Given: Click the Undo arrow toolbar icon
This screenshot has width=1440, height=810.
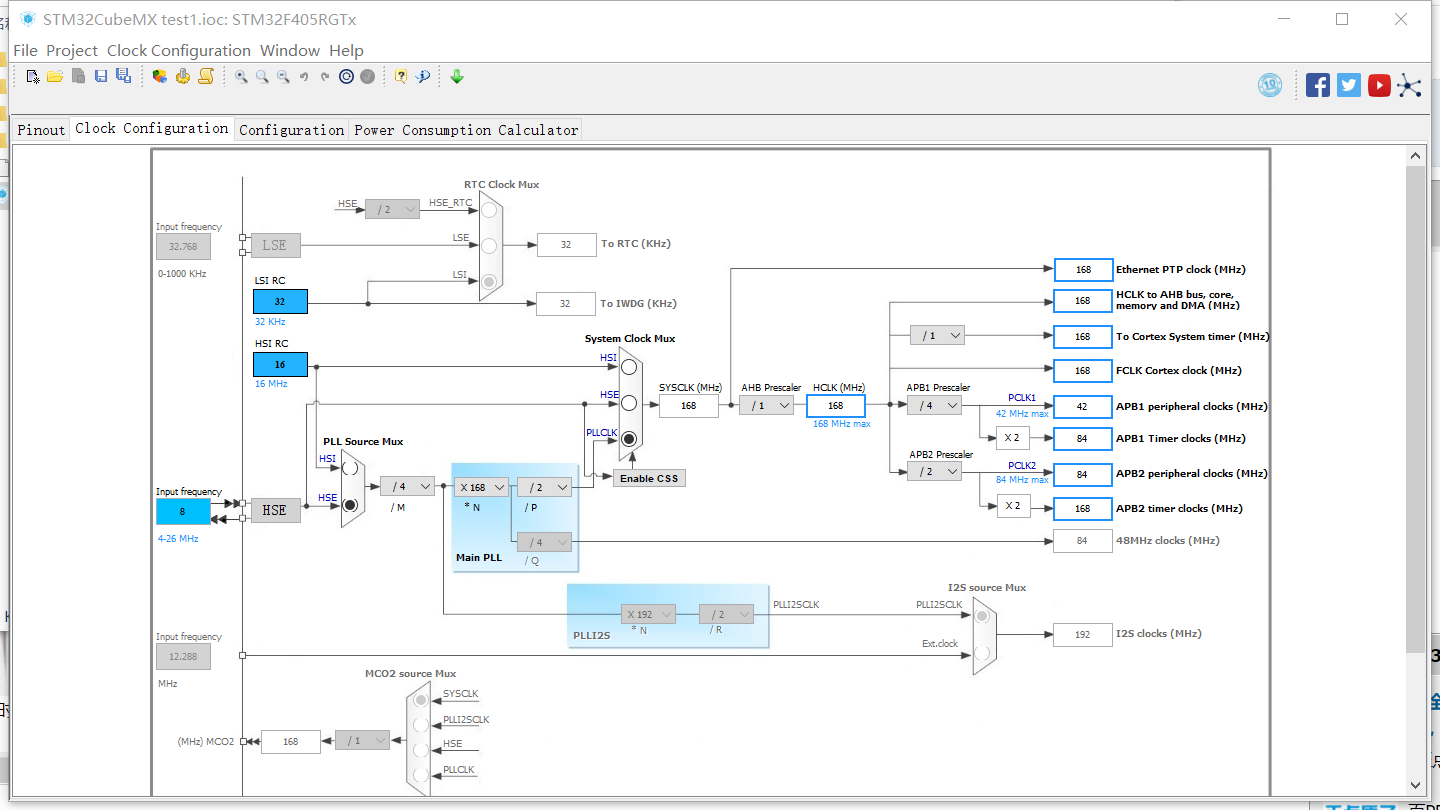Looking at the screenshot, I should click(304, 76).
